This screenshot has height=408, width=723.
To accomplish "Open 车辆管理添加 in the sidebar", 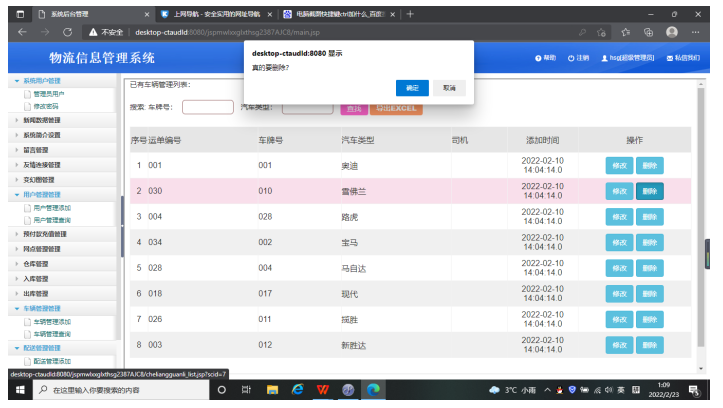I will pyautogui.click(x=52, y=322).
